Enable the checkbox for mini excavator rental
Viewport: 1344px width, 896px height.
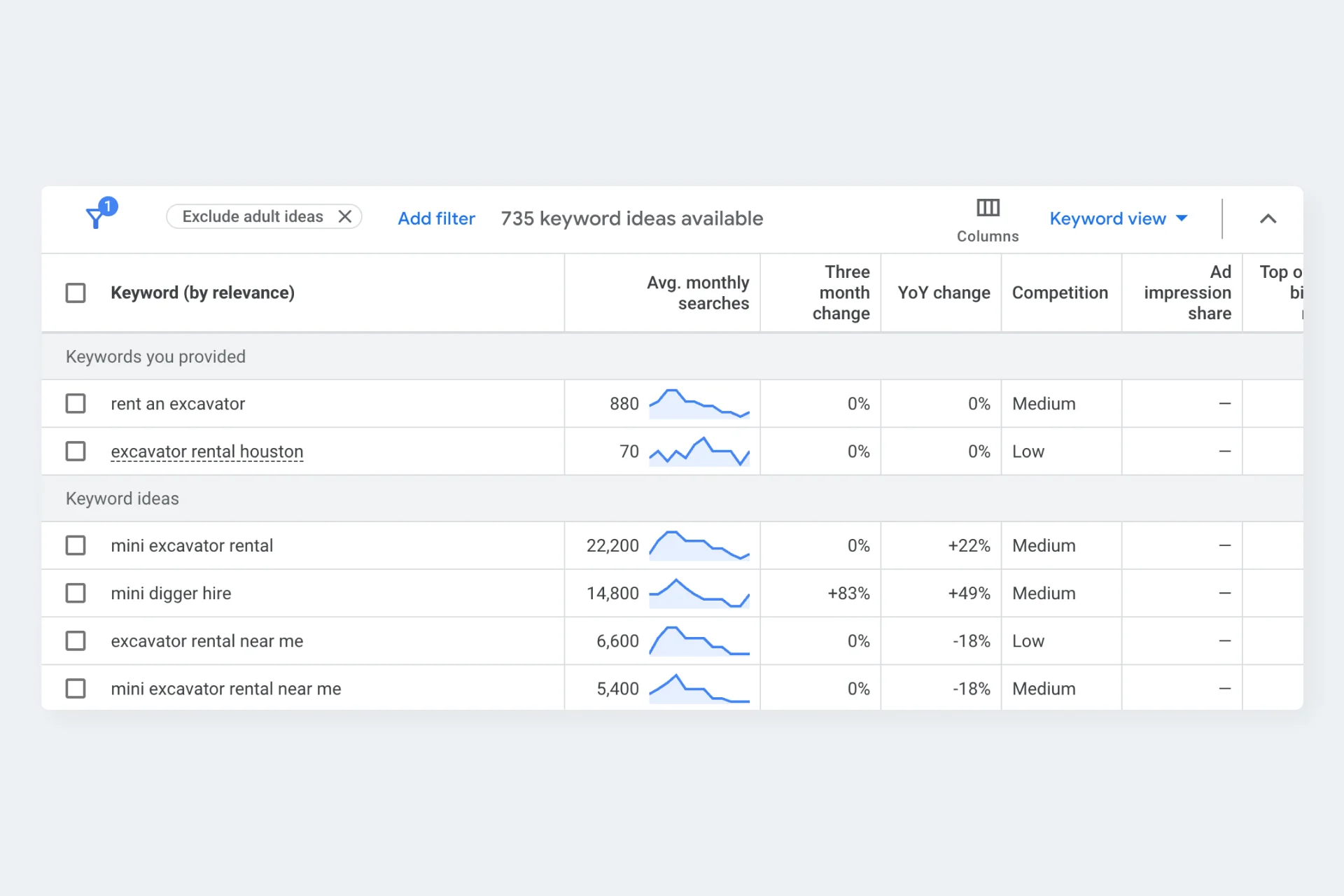pos(76,545)
